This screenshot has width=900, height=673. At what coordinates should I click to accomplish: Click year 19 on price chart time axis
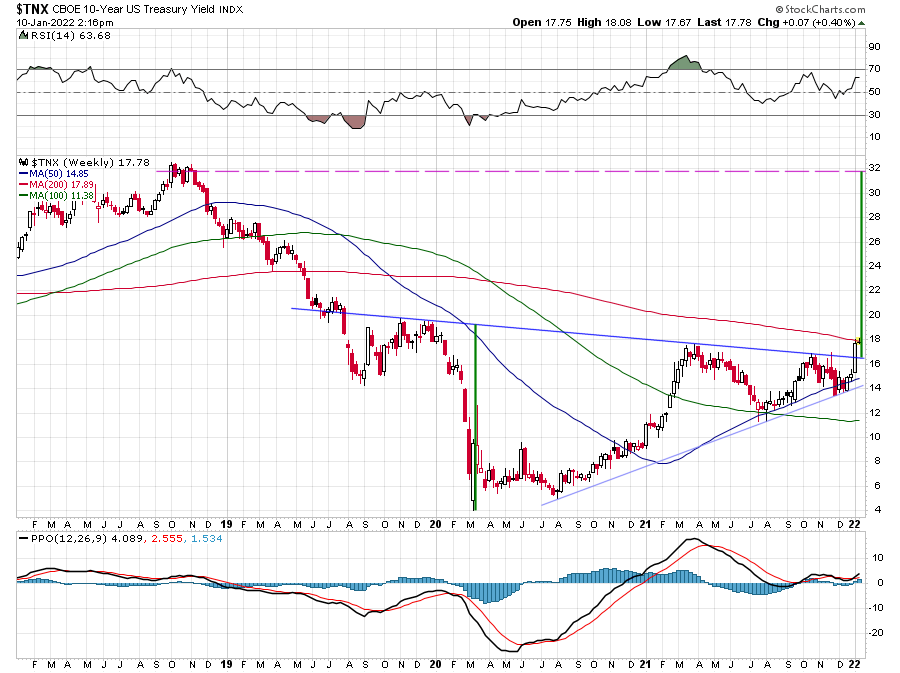coord(226,524)
